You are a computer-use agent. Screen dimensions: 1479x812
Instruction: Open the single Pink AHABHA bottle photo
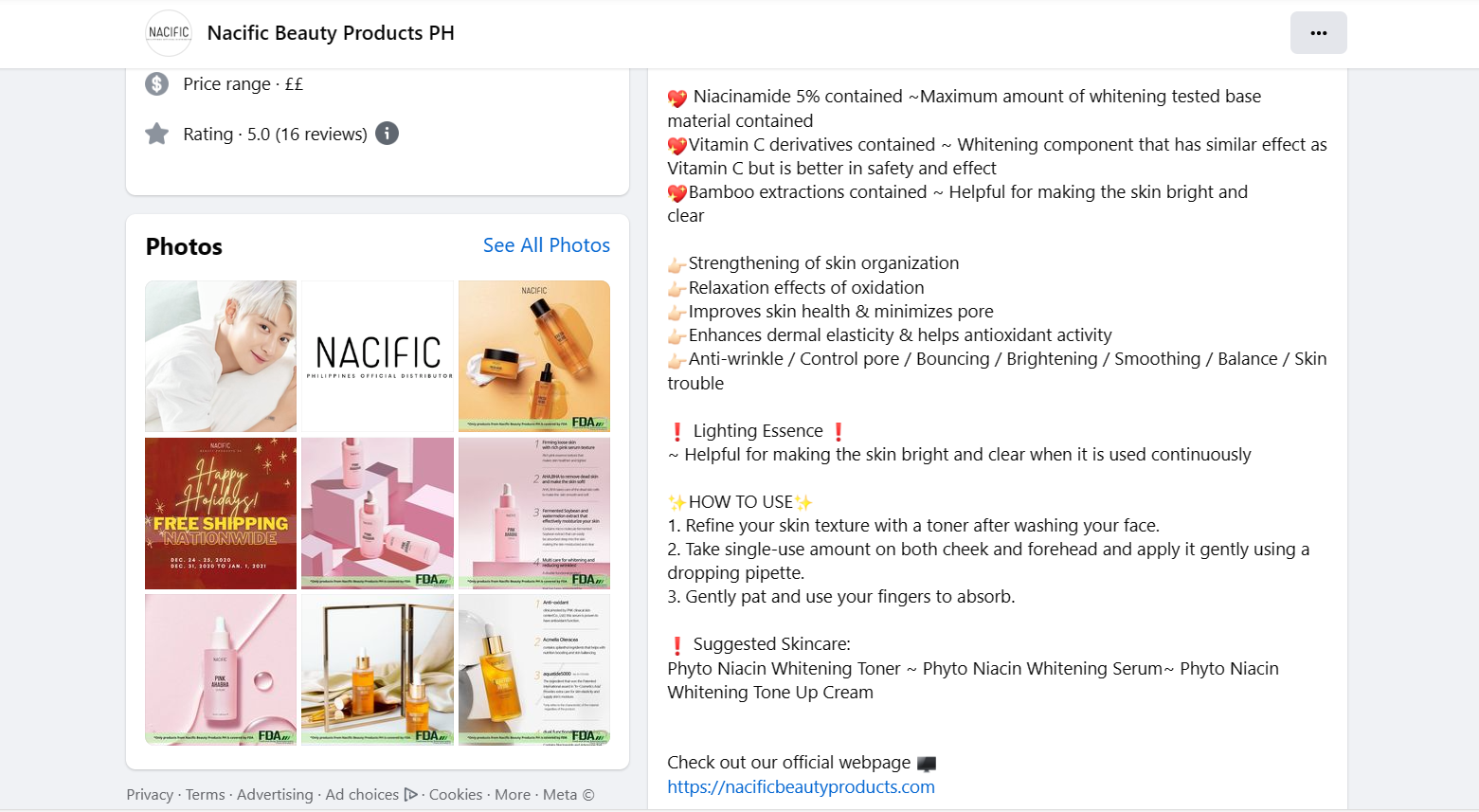(x=221, y=670)
